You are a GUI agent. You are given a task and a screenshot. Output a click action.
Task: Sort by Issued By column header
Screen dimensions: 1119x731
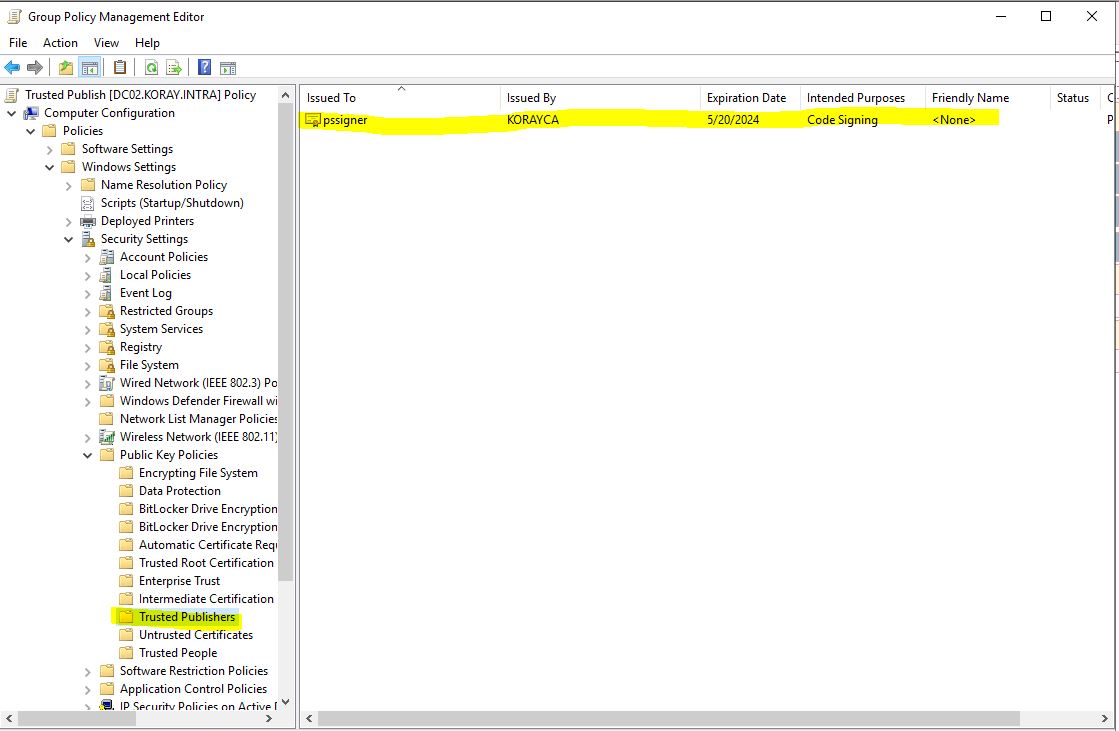(x=600, y=98)
